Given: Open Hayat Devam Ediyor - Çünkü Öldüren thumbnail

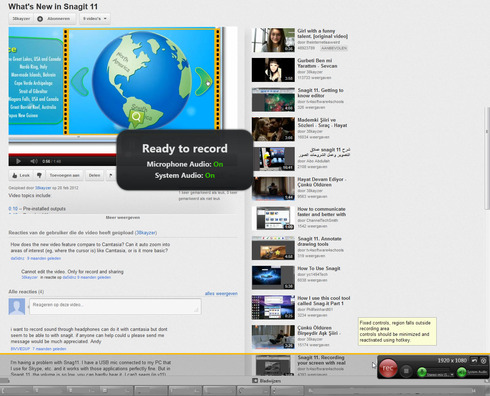Looking at the screenshot, I should (x=273, y=188).
